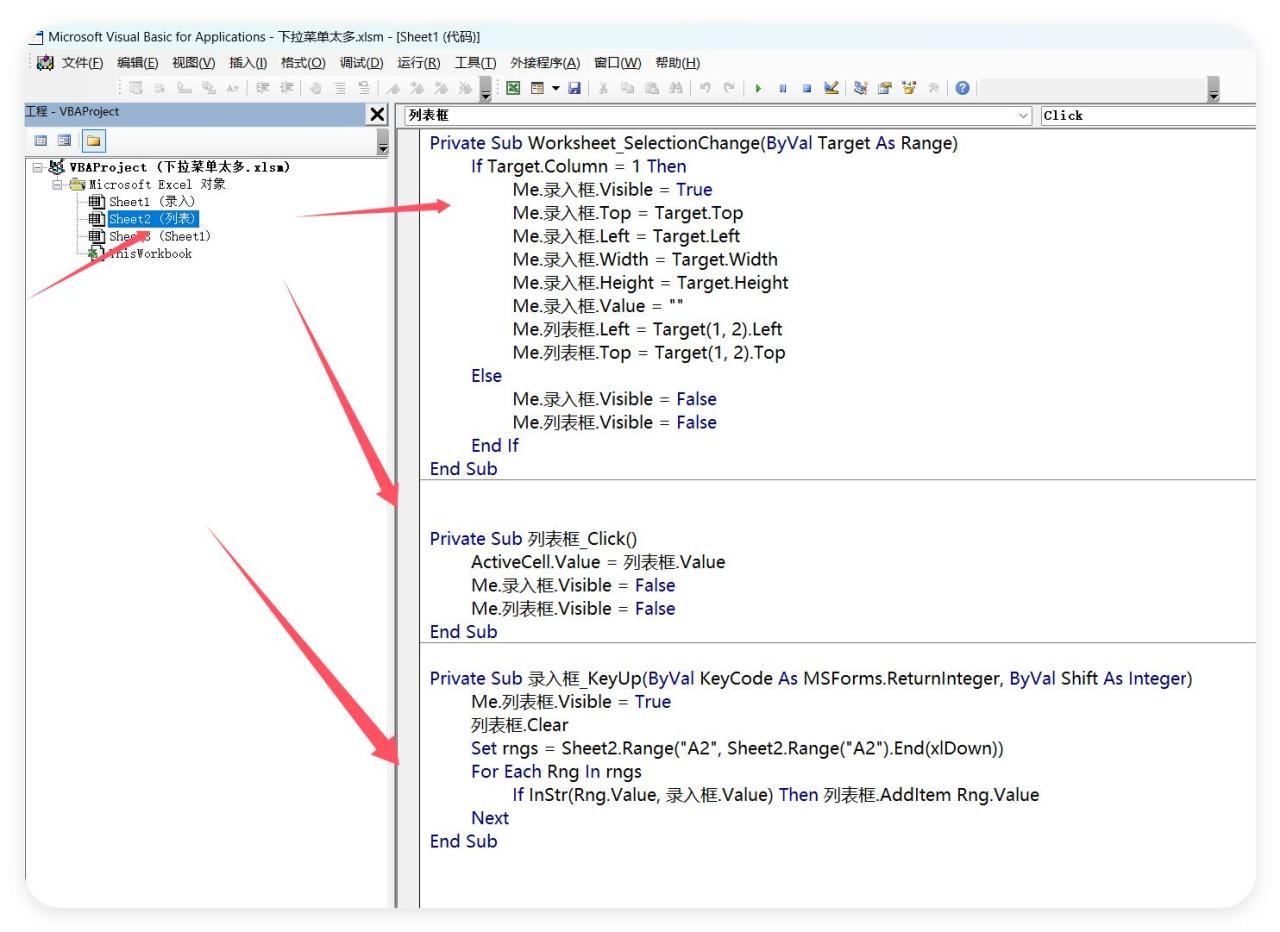Run the macro with the green play icon
This screenshot has height=932, width=1280.
click(758, 88)
